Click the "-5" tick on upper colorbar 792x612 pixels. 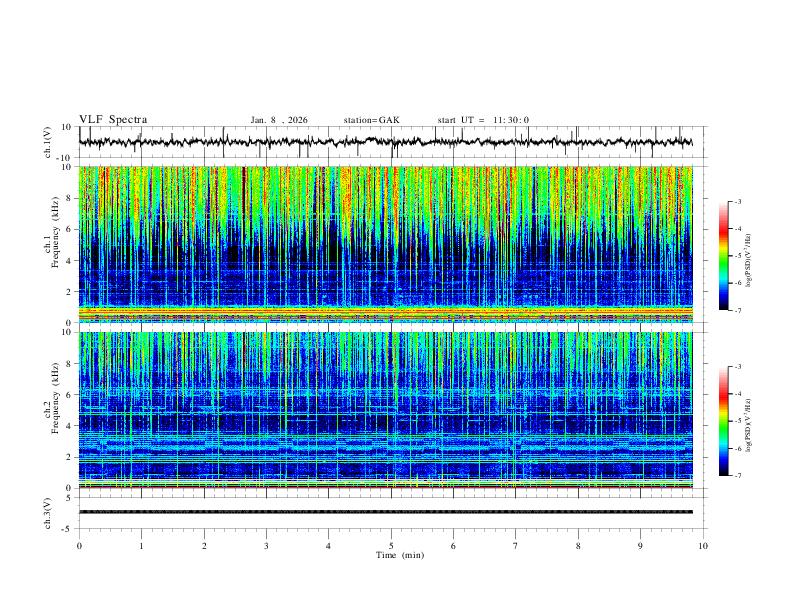[737, 256]
